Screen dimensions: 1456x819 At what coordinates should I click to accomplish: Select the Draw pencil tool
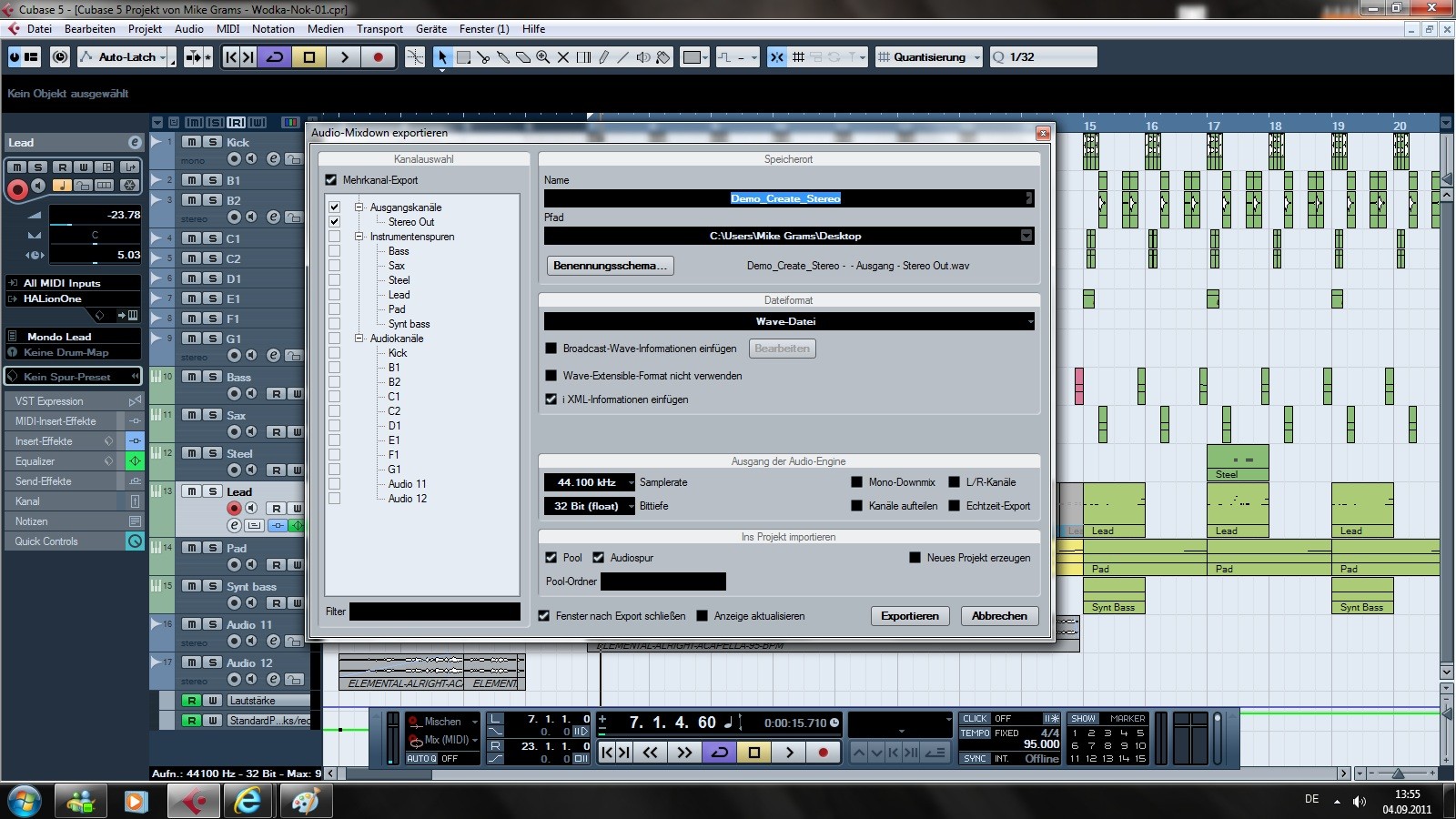[x=603, y=57]
